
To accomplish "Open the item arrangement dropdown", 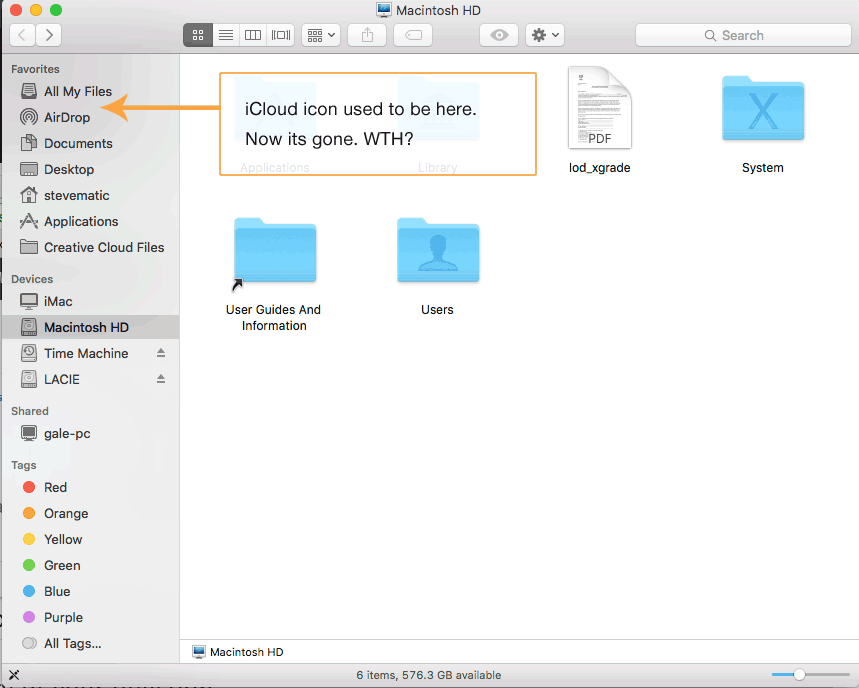I will [x=321, y=35].
